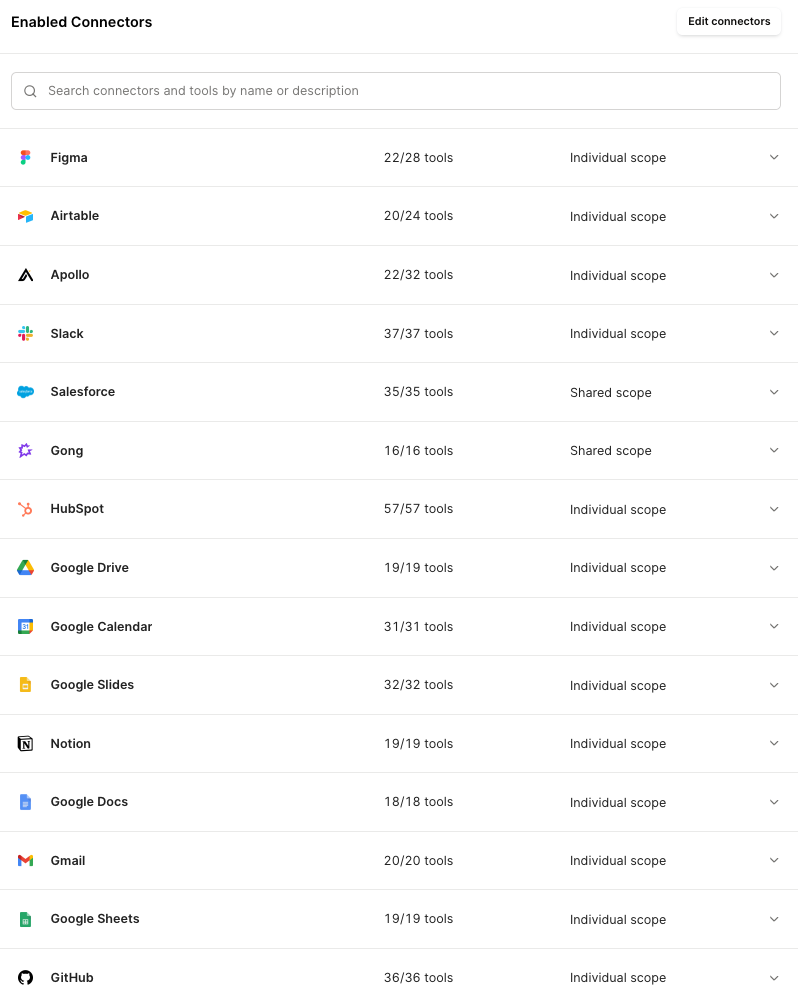Expand the GitHub connector chevron
Screen dimensions: 798x1006
[x=774, y=978]
